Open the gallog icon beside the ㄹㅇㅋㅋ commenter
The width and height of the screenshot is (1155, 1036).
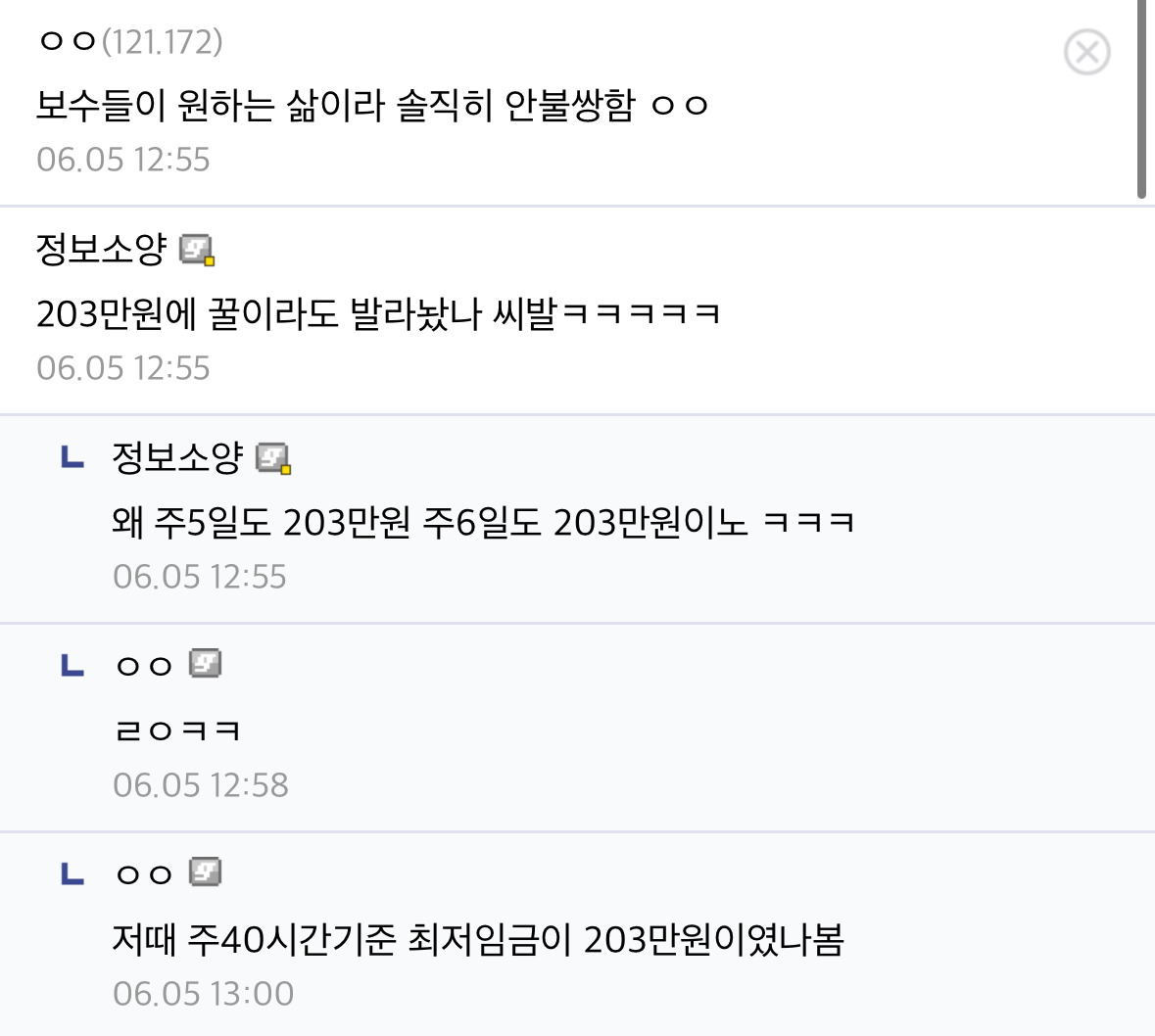pos(204,662)
